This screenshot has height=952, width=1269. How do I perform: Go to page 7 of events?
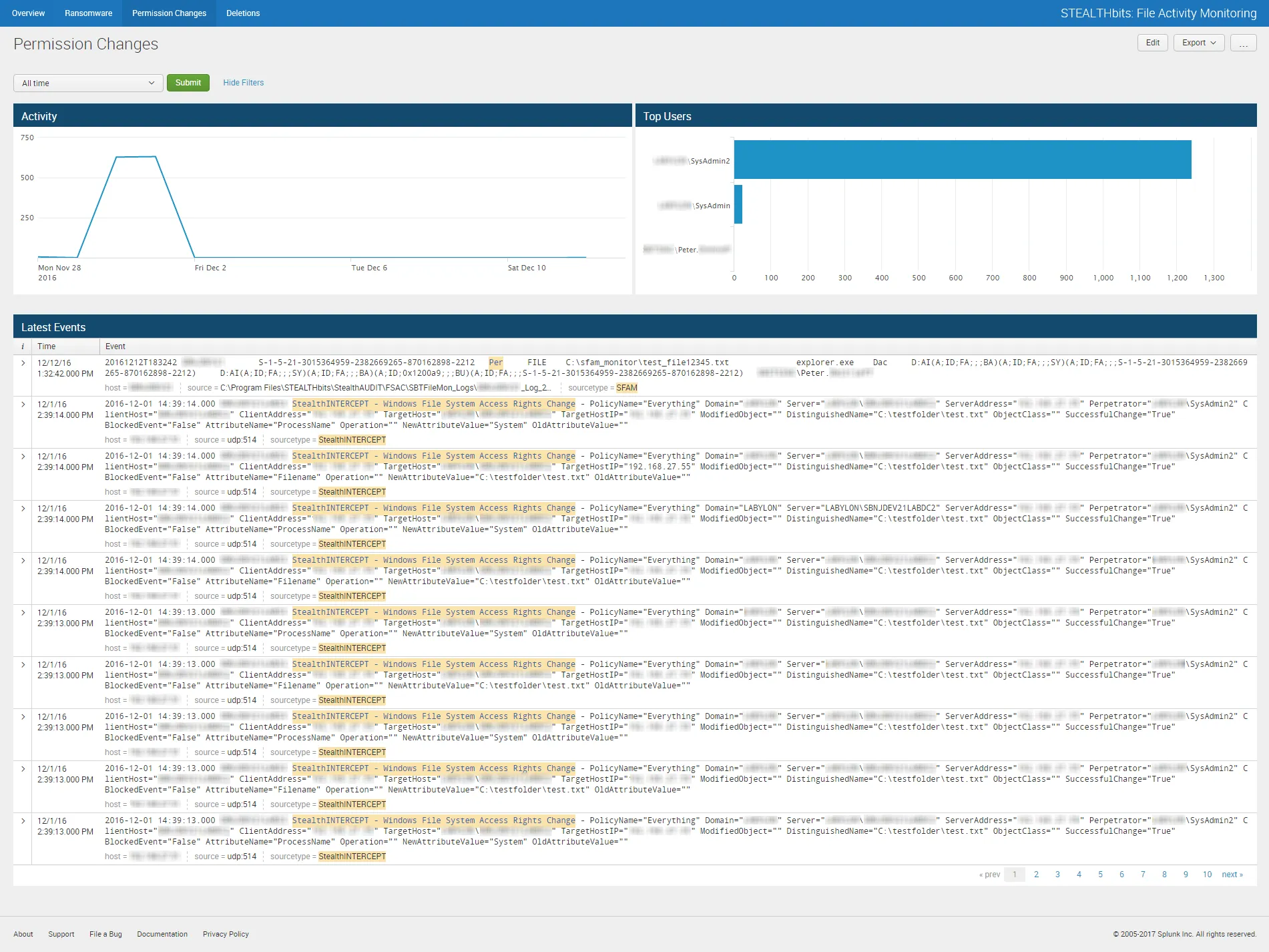pyautogui.click(x=1143, y=875)
